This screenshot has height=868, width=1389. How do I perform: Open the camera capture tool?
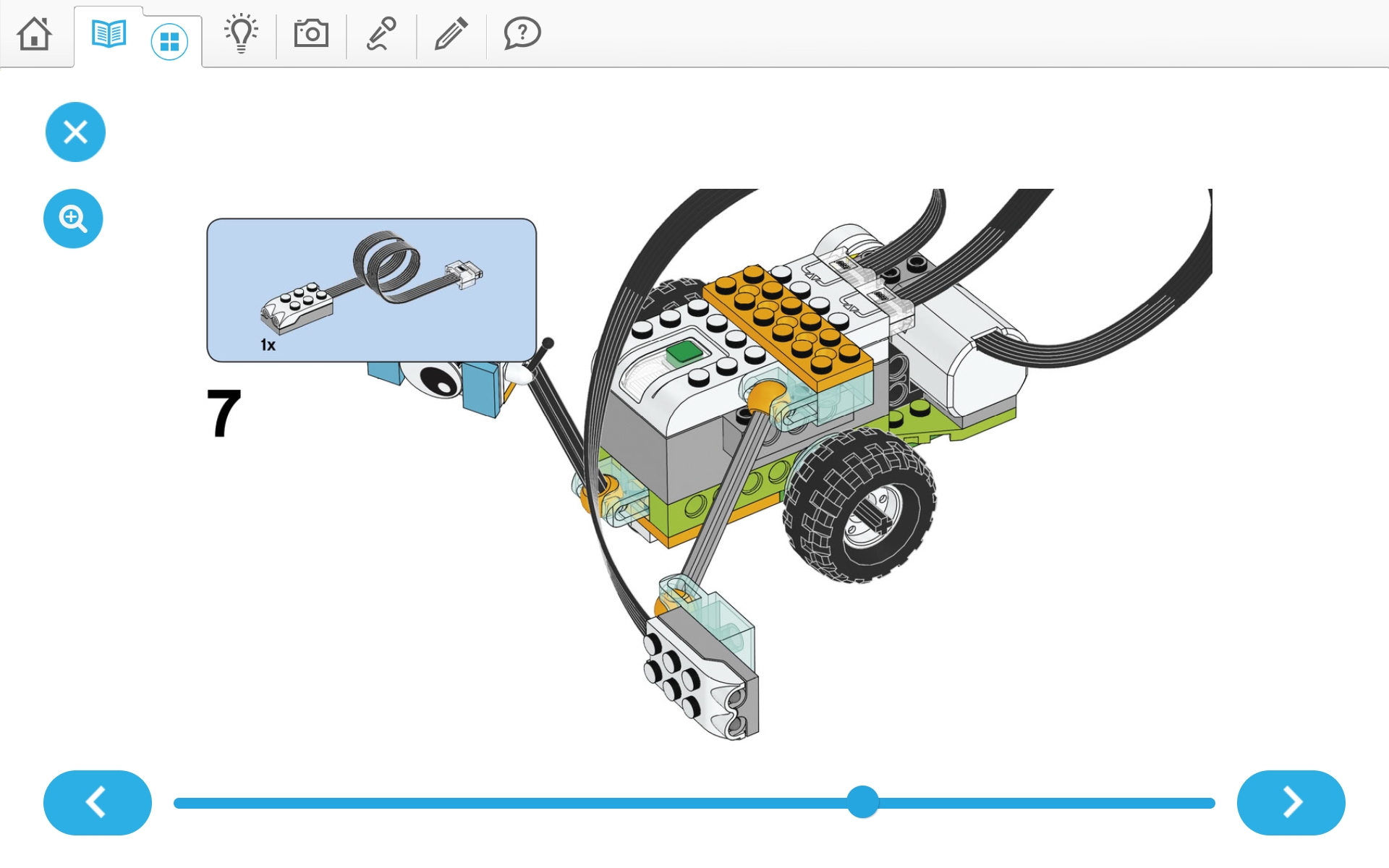pos(311,33)
